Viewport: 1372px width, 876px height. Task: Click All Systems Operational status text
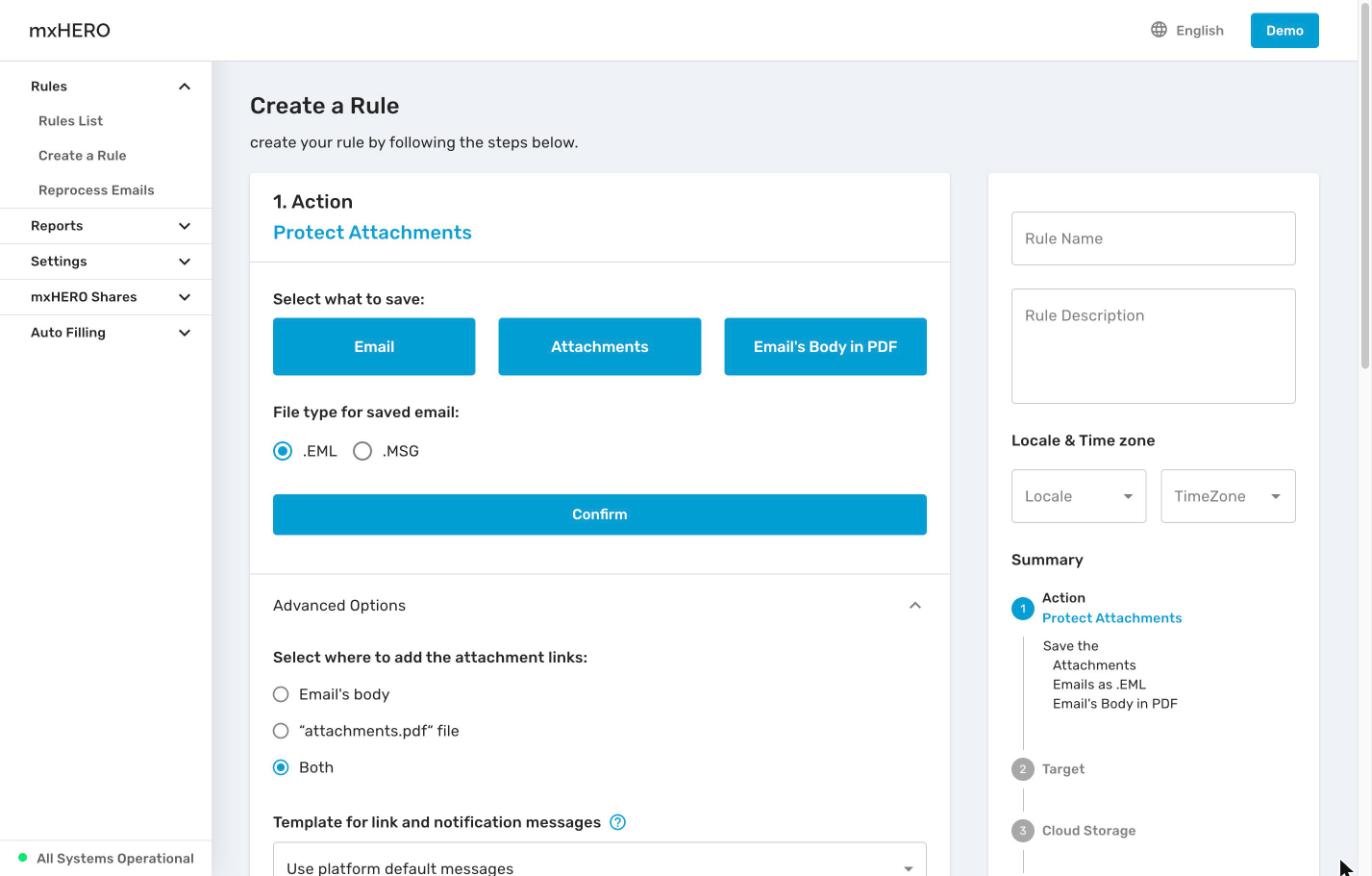pos(115,858)
